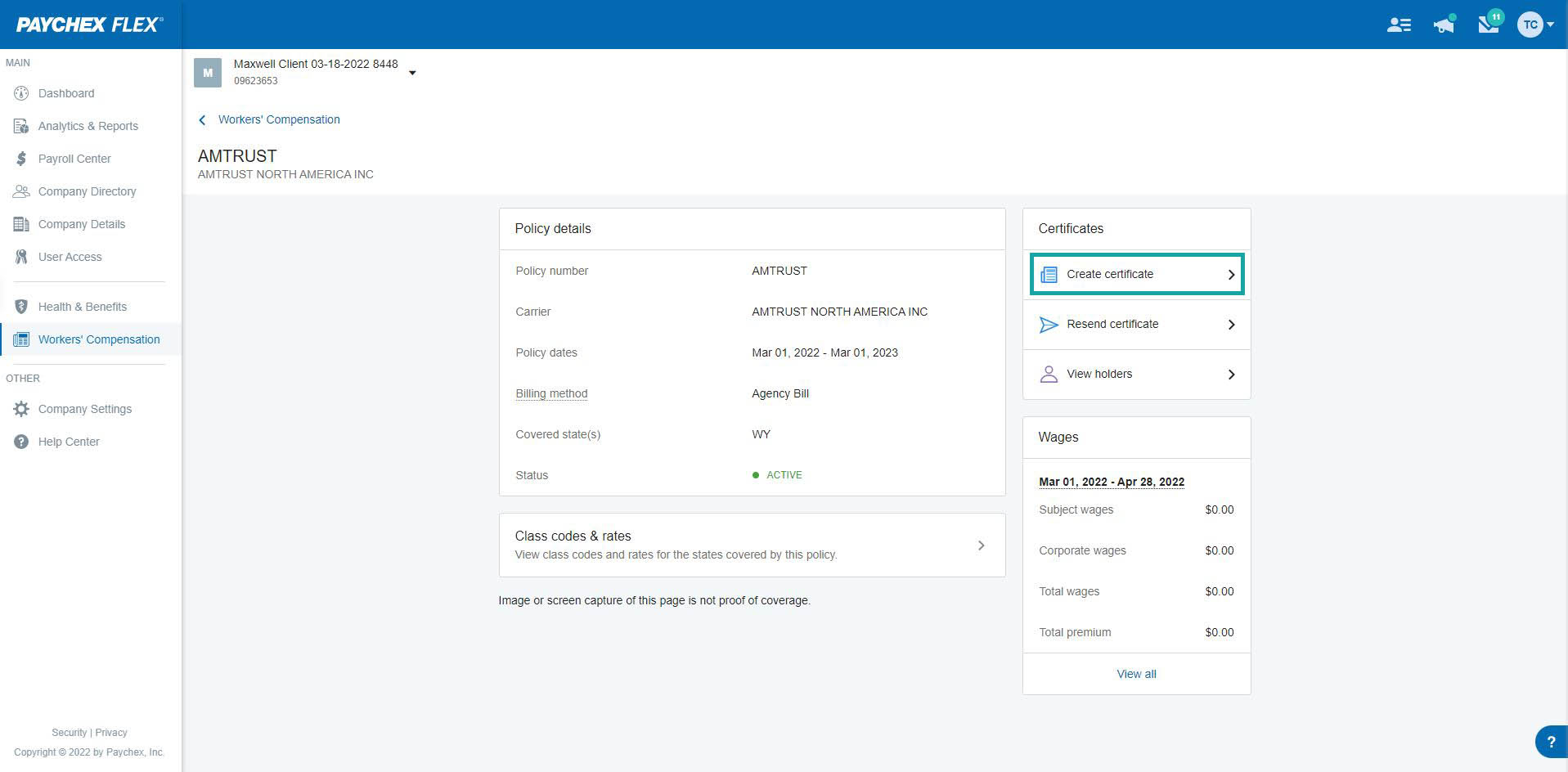The width and height of the screenshot is (1568, 772).
Task: Click the User Access keys icon
Action: tap(21, 257)
